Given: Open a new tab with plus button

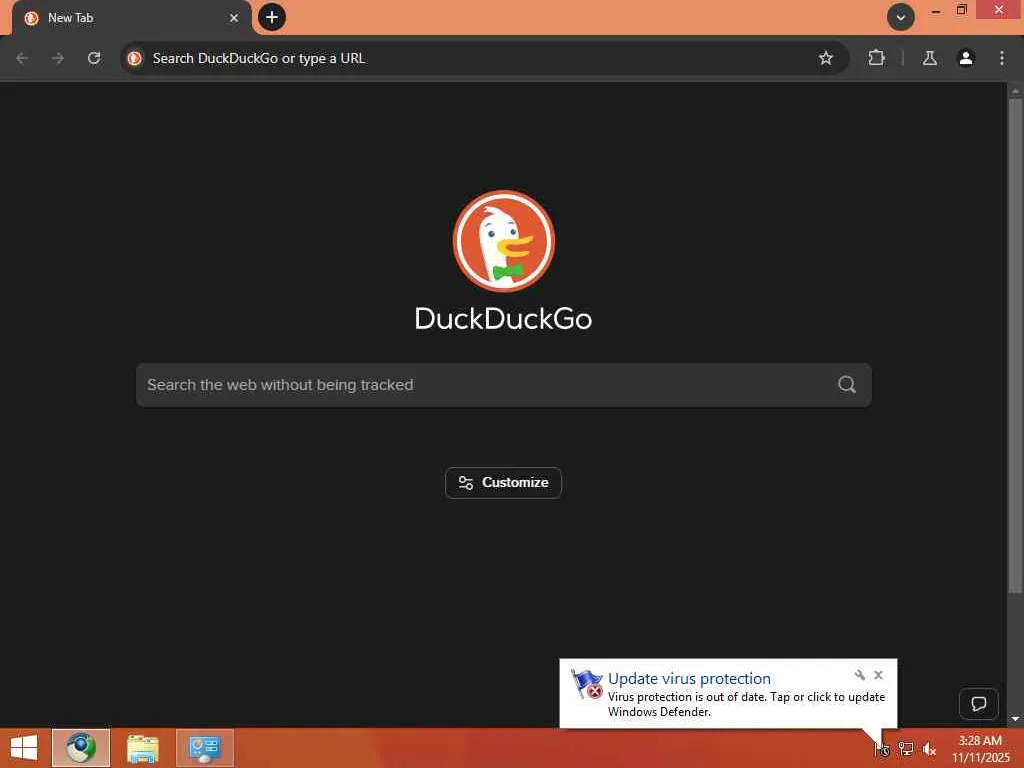Looking at the screenshot, I should (272, 17).
